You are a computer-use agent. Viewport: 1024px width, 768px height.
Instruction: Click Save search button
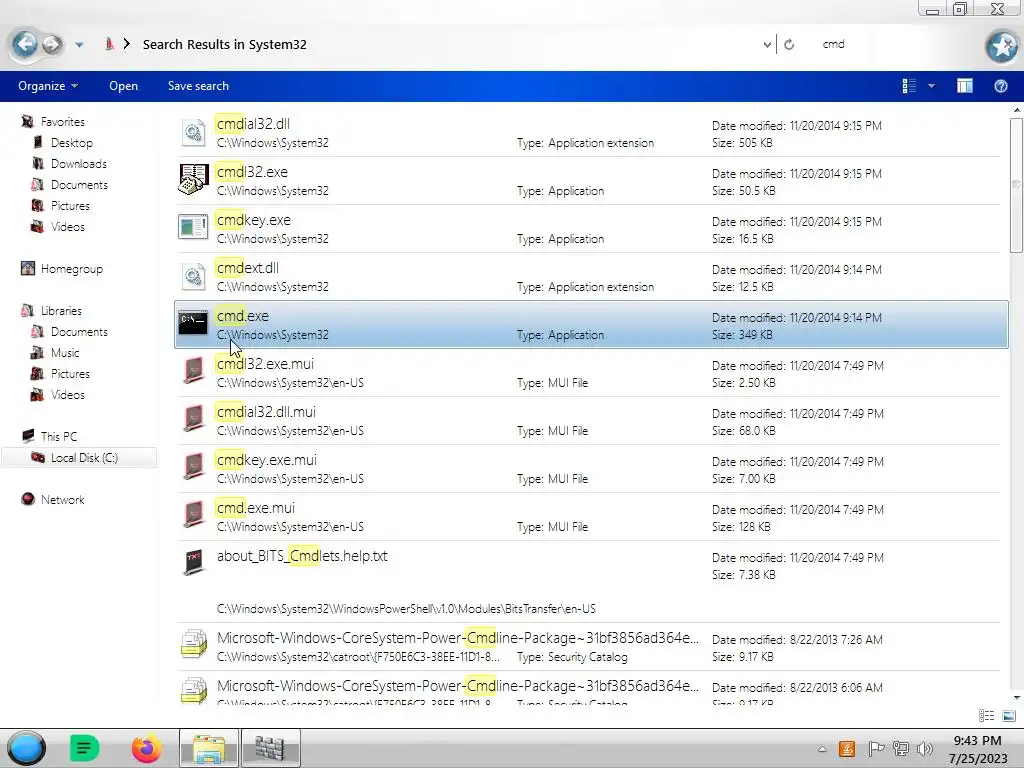(x=199, y=86)
